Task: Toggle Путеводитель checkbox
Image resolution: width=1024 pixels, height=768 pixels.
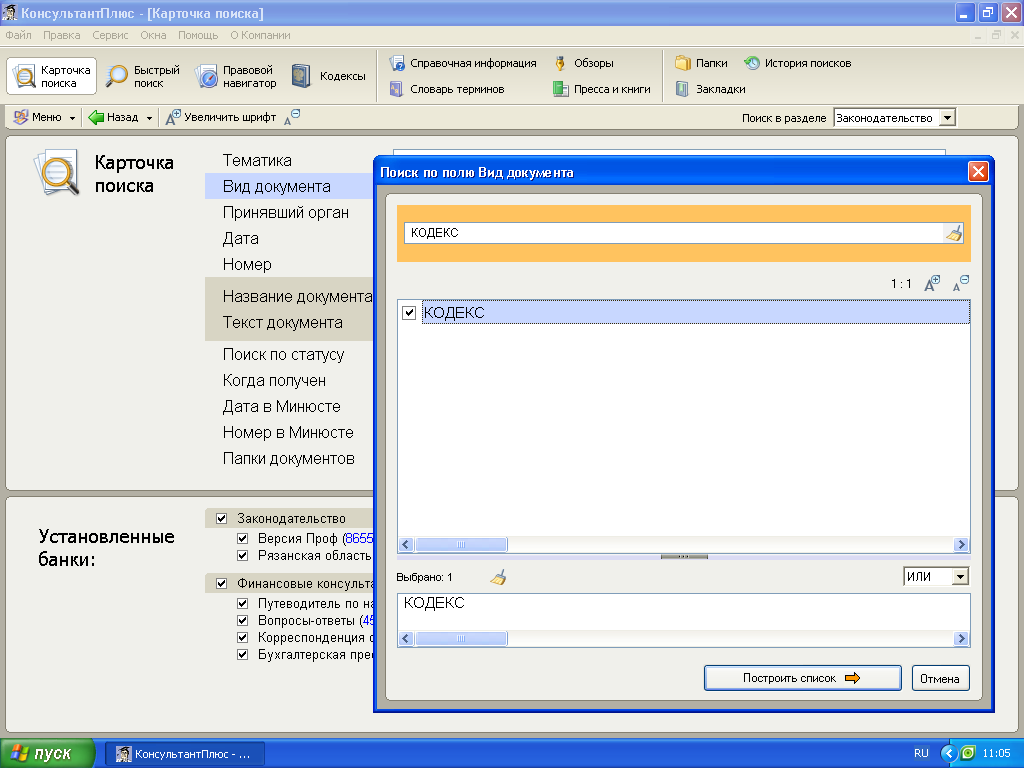Action: point(242,603)
